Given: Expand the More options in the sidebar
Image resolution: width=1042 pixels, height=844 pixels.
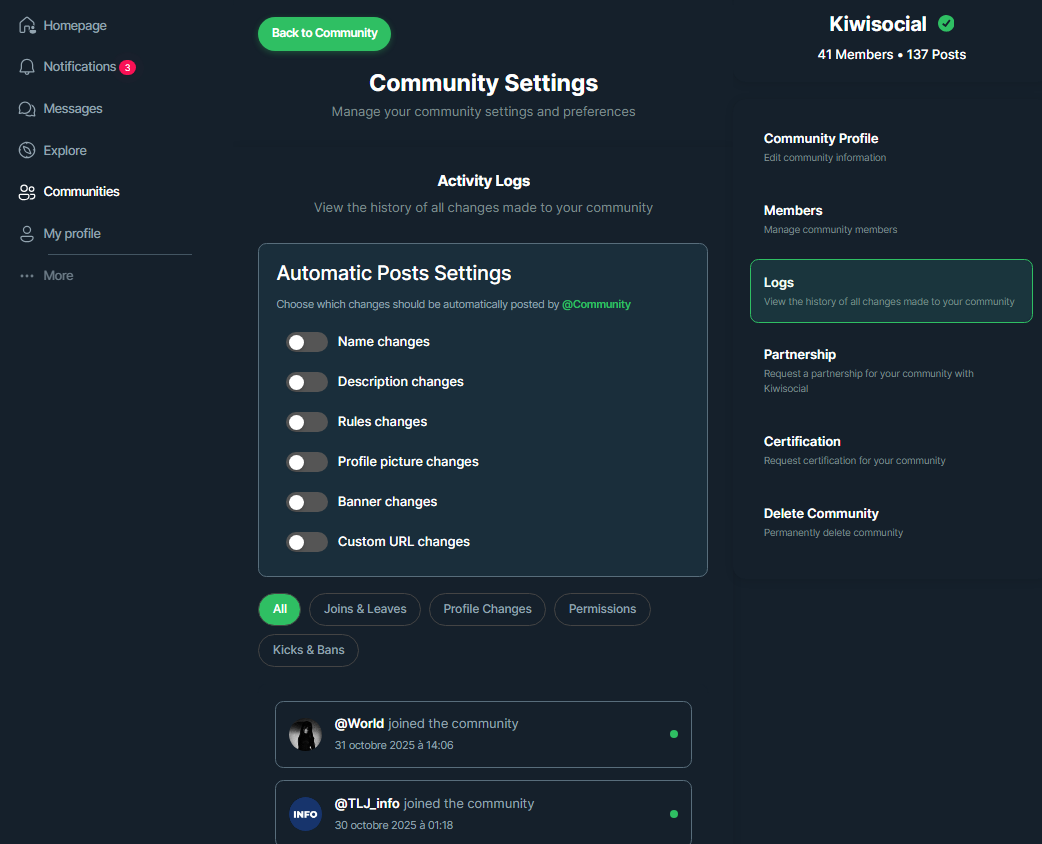Looking at the screenshot, I should click(26, 275).
